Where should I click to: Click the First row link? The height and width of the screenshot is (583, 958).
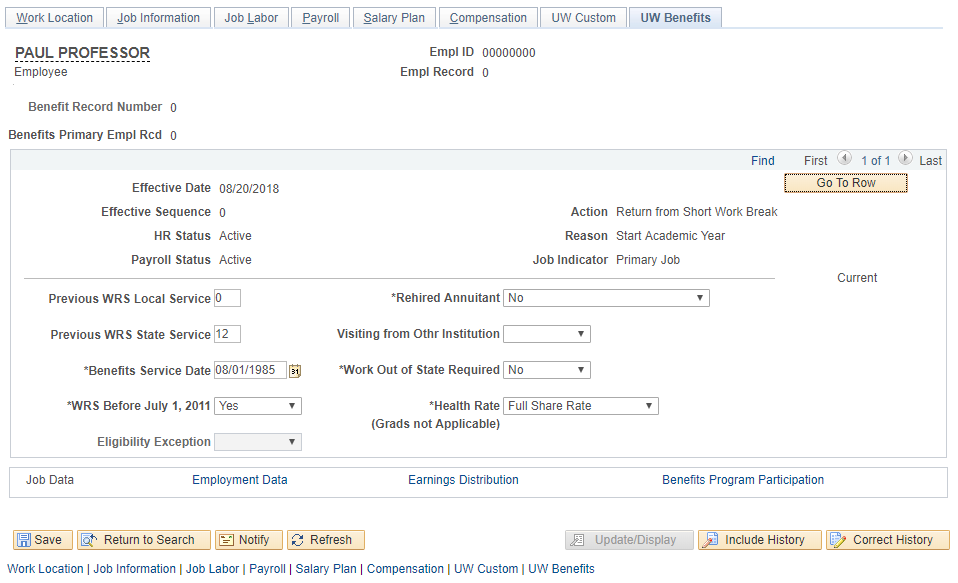815,161
